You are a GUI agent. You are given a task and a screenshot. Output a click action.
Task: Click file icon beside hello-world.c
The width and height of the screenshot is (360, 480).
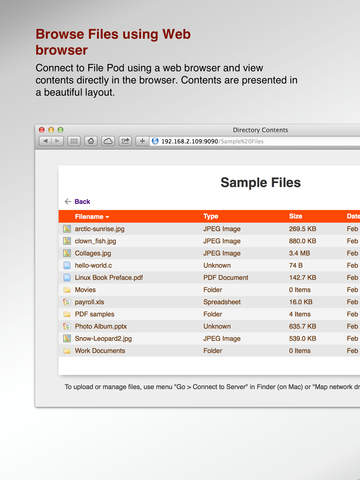[x=67, y=265]
